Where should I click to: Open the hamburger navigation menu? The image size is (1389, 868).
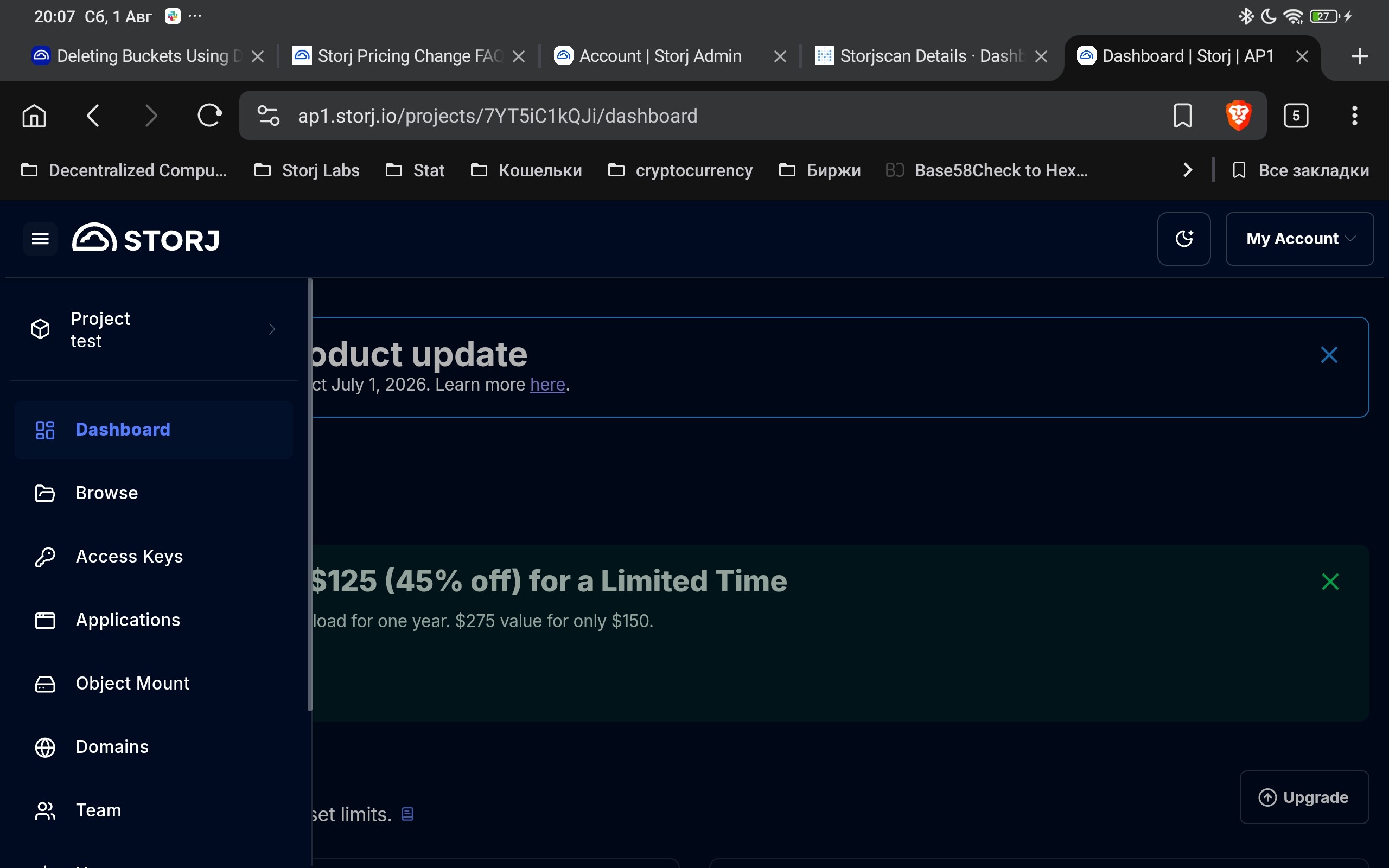(40, 239)
